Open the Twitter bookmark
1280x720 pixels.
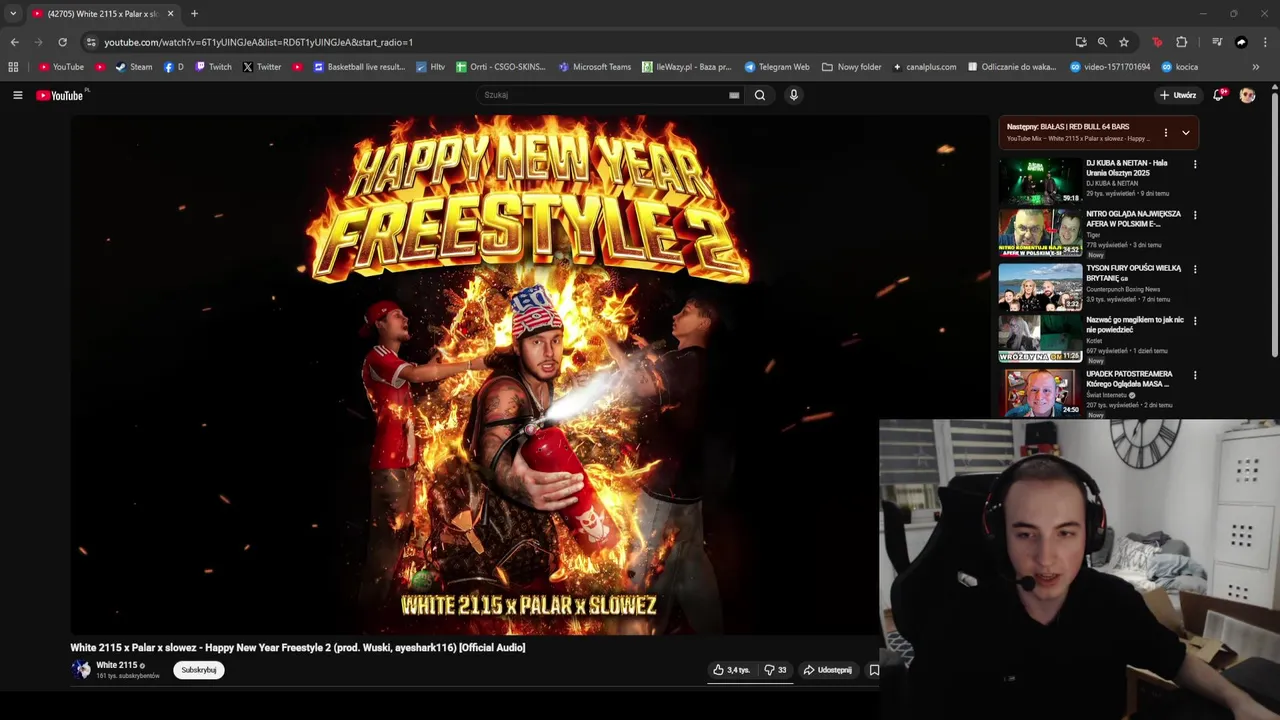click(262, 67)
